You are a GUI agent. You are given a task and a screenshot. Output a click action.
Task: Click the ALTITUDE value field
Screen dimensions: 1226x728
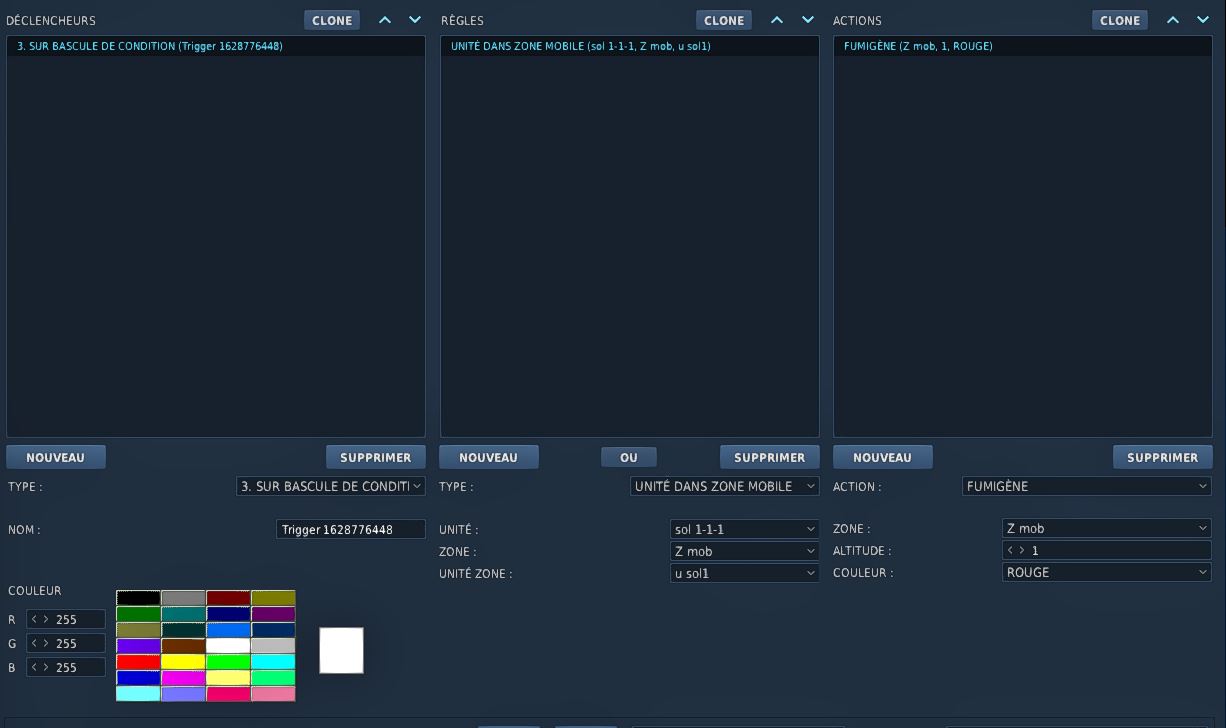pos(1107,551)
